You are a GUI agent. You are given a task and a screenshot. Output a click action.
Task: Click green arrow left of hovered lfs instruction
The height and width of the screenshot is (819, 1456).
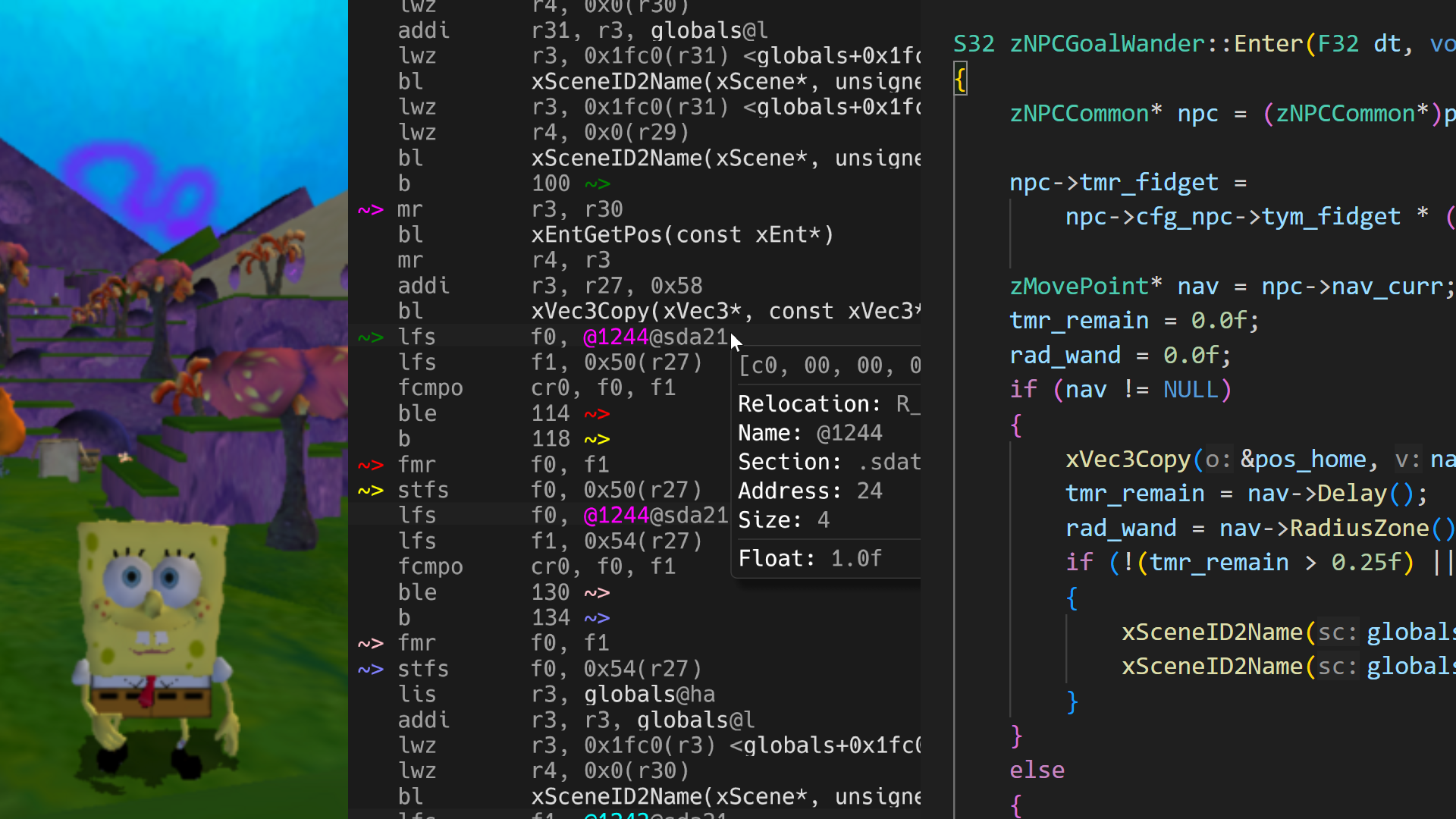click(x=371, y=337)
